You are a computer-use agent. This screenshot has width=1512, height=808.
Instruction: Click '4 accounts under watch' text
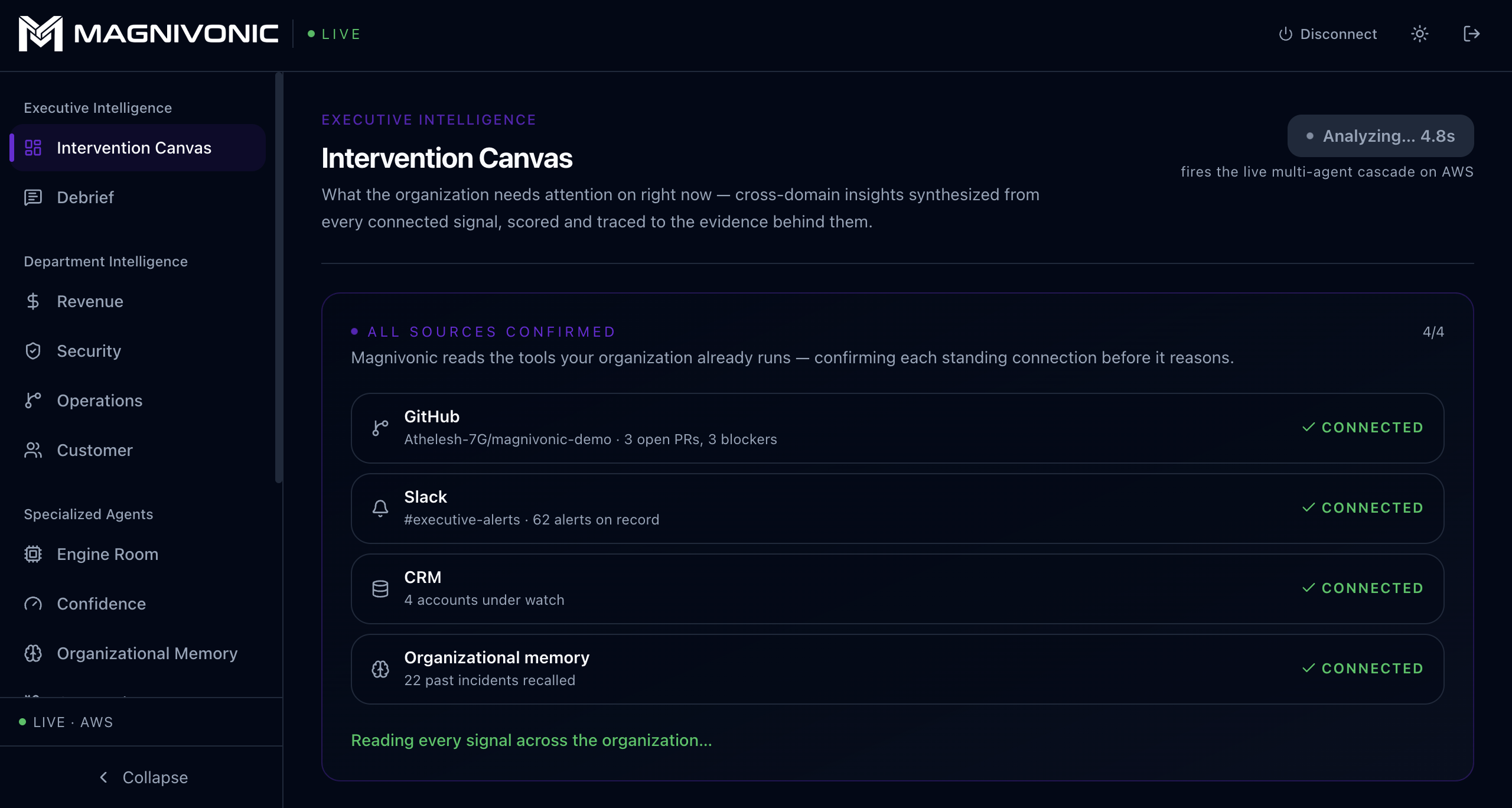(484, 600)
